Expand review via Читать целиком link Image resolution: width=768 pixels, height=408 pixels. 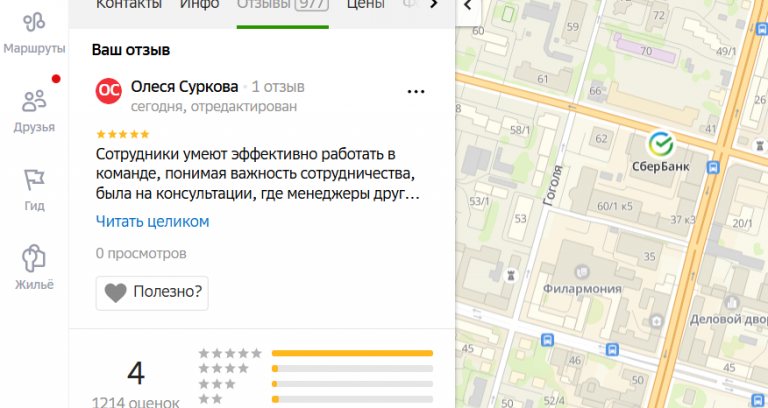tap(152, 221)
